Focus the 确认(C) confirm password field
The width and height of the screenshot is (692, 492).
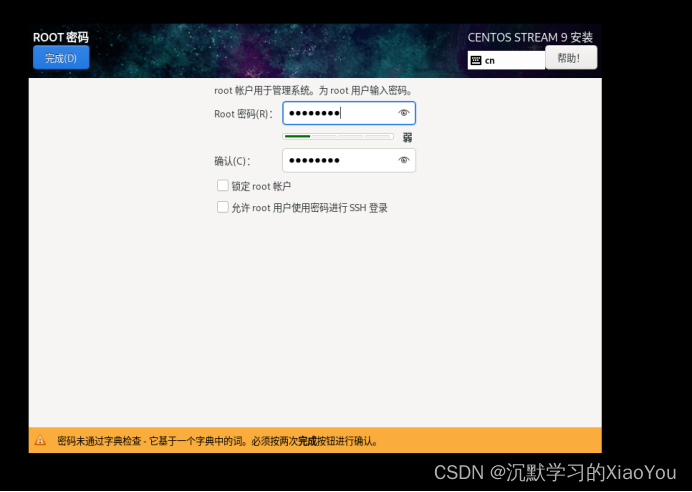pyautogui.click(x=349, y=160)
